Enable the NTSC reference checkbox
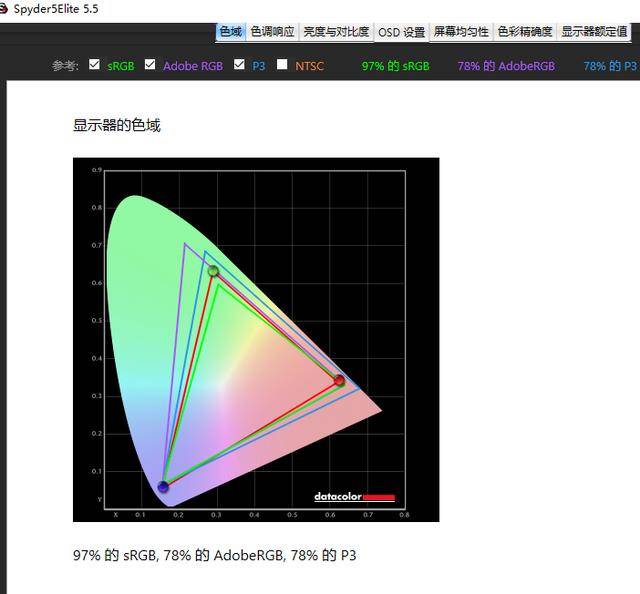 [x=282, y=65]
